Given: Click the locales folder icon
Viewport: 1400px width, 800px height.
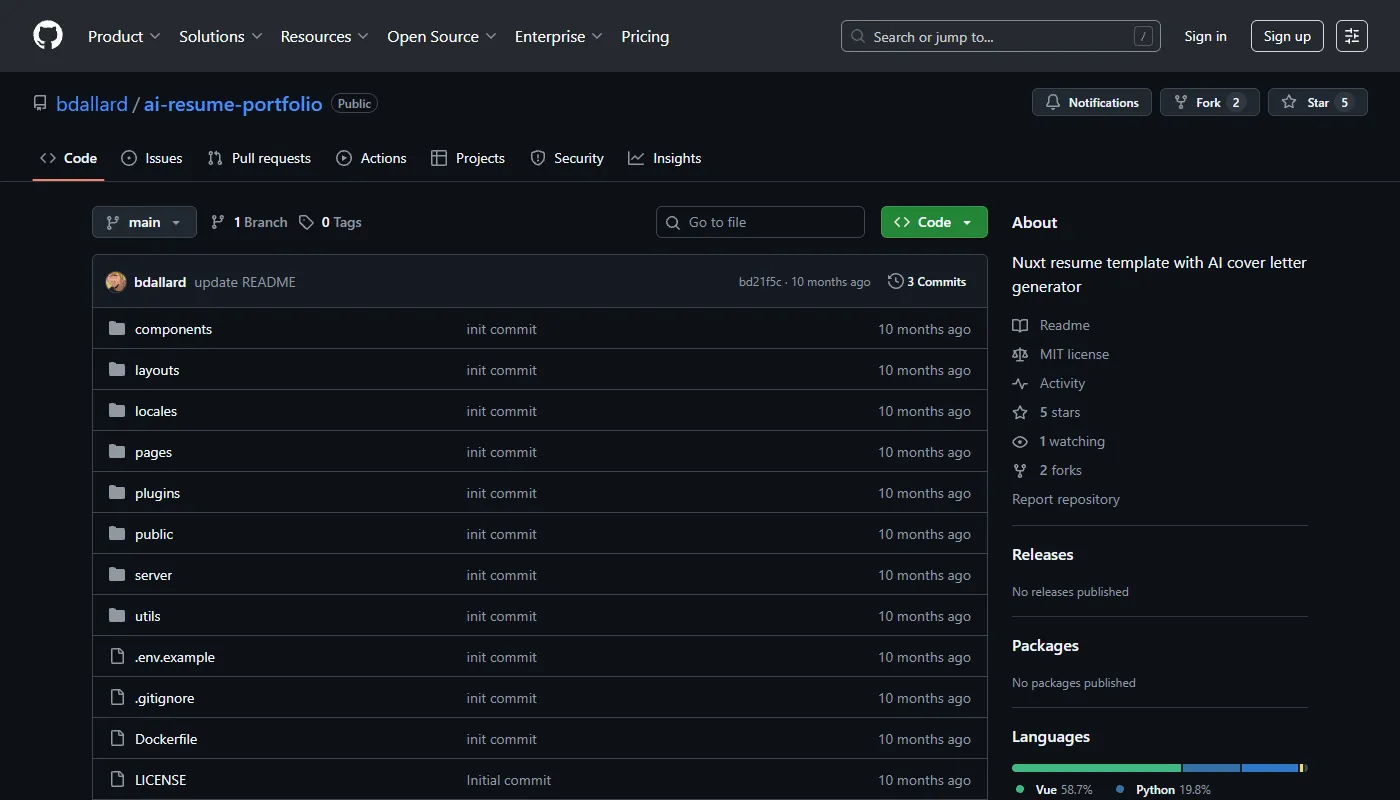Looking at the screenshot, I should [x=117, y=411].
